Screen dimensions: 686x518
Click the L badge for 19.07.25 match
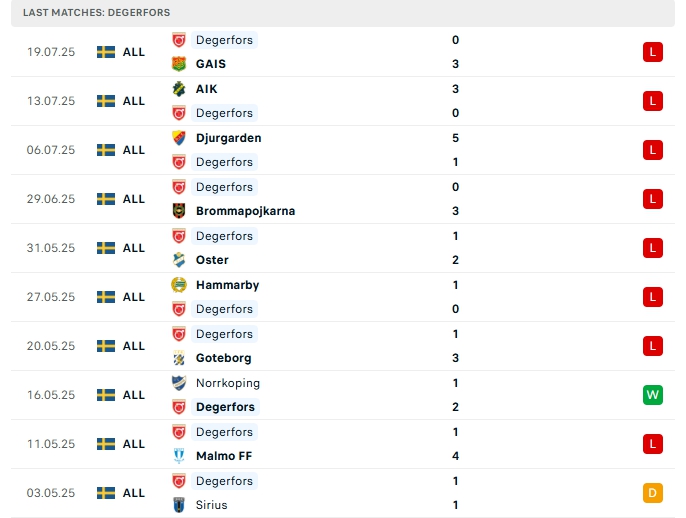pyautogui.click(x=653, y=52)
